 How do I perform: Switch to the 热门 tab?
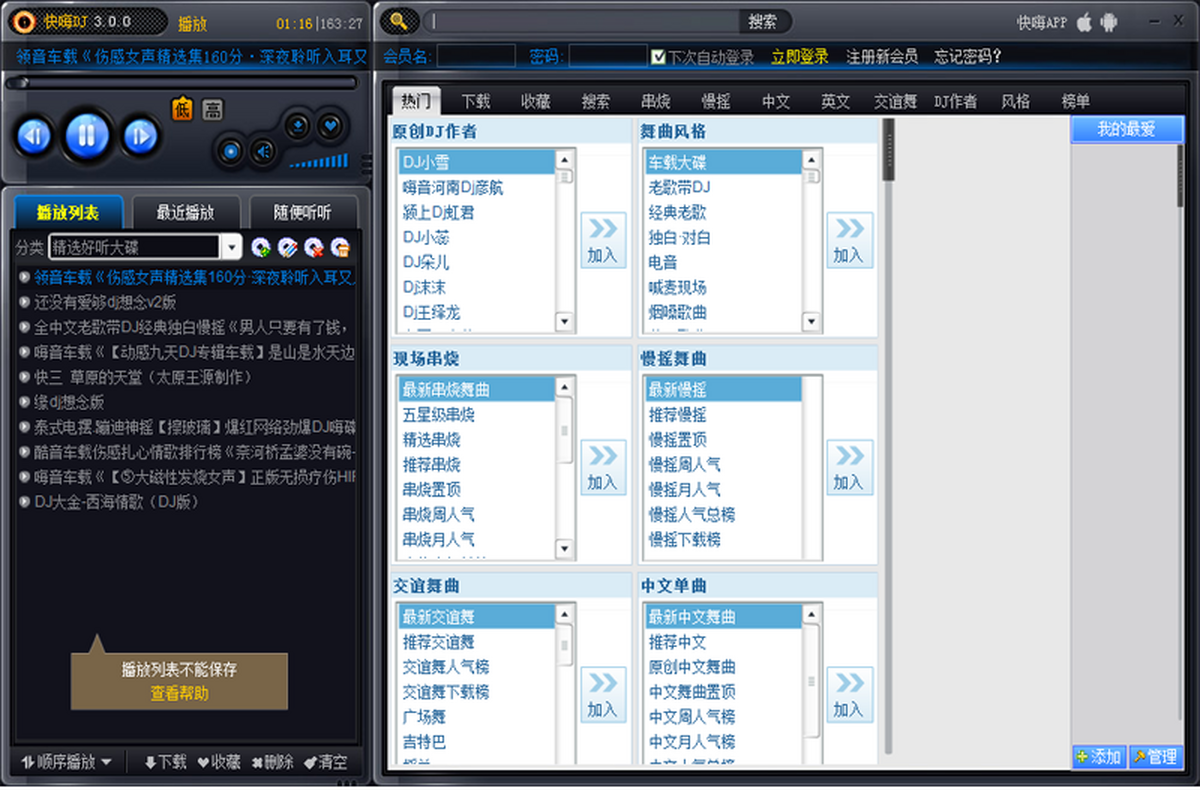coord(416,100)
